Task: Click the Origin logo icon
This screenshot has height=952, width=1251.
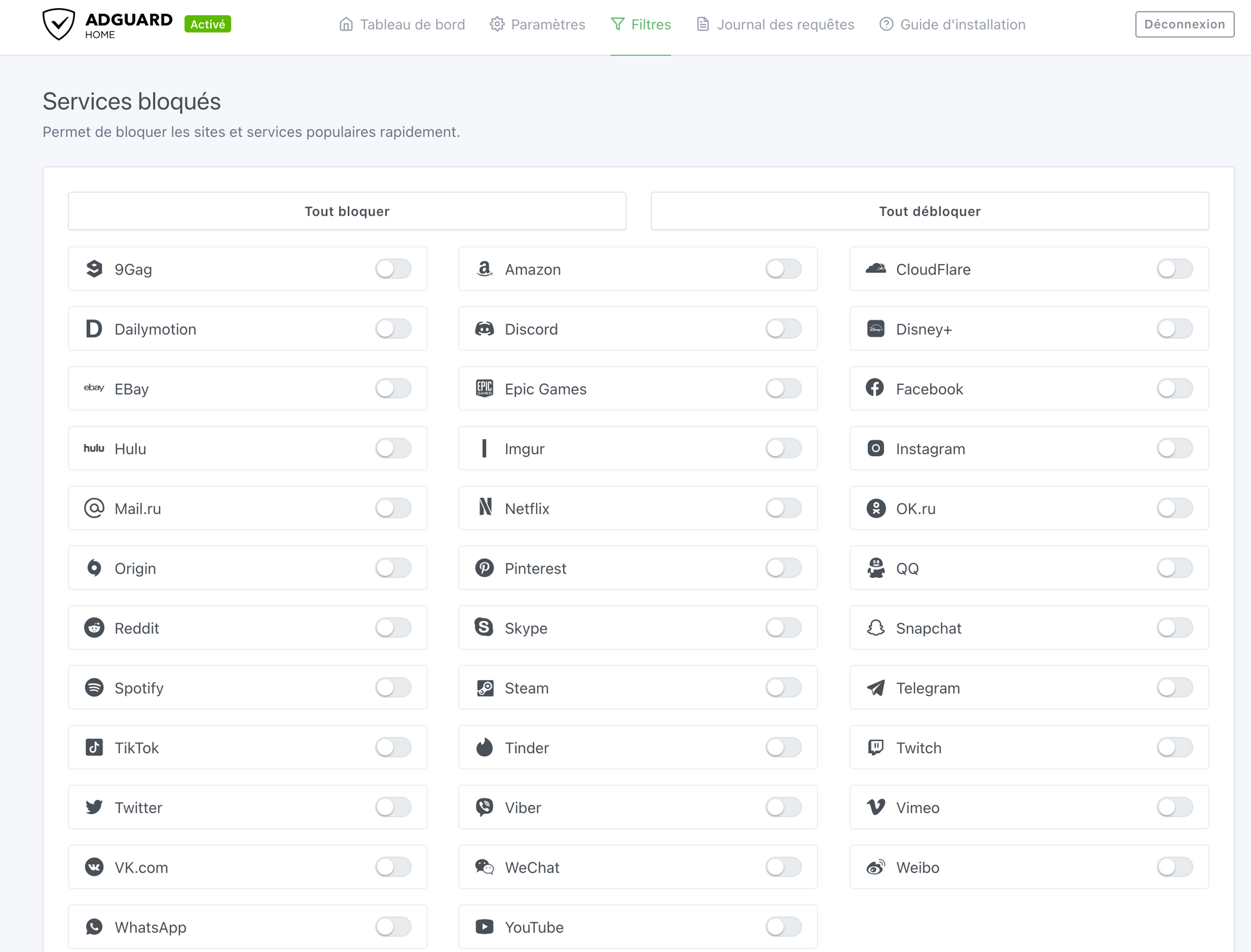Action: coord(94,568)
